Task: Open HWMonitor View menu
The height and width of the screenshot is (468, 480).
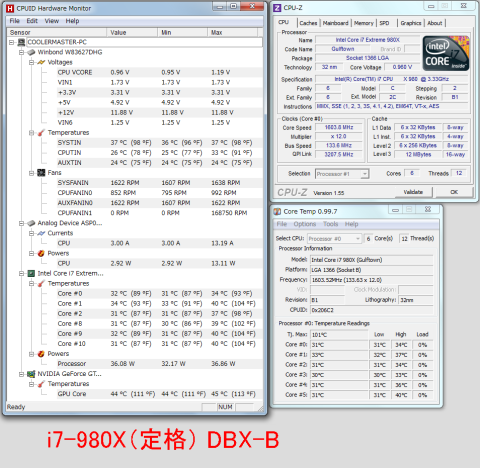Action: click(52, 21)
